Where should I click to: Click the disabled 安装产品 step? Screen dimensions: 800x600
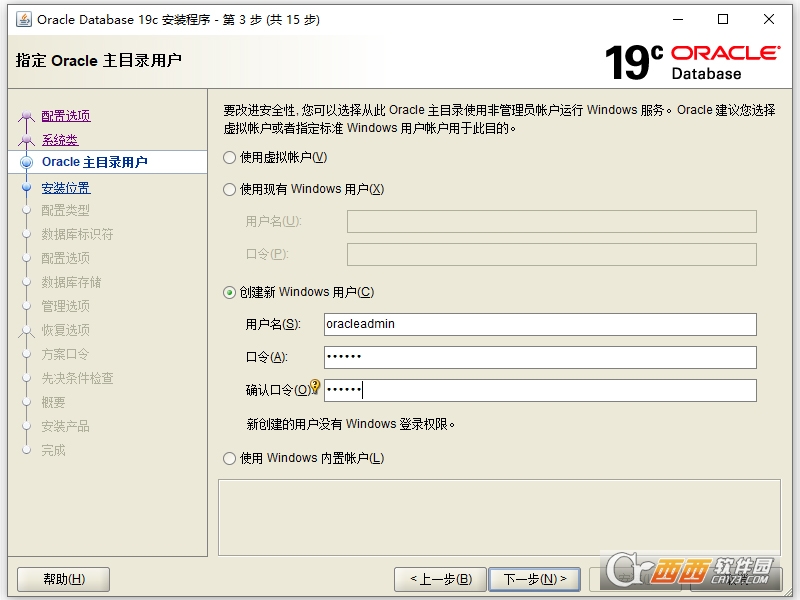pyautogui.click(x=66, y=426)
